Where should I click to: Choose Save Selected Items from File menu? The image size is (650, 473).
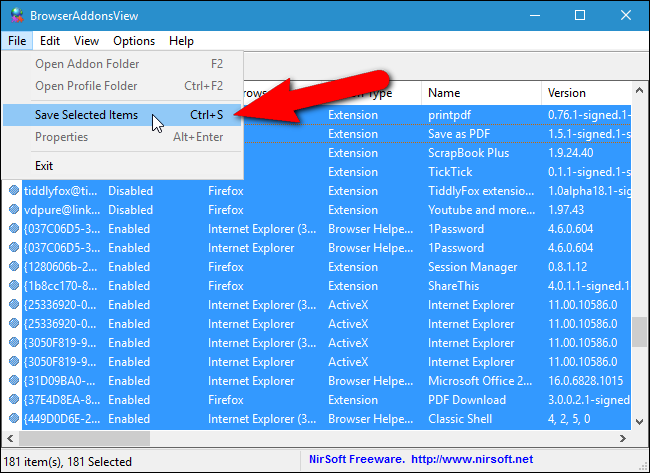122,115
